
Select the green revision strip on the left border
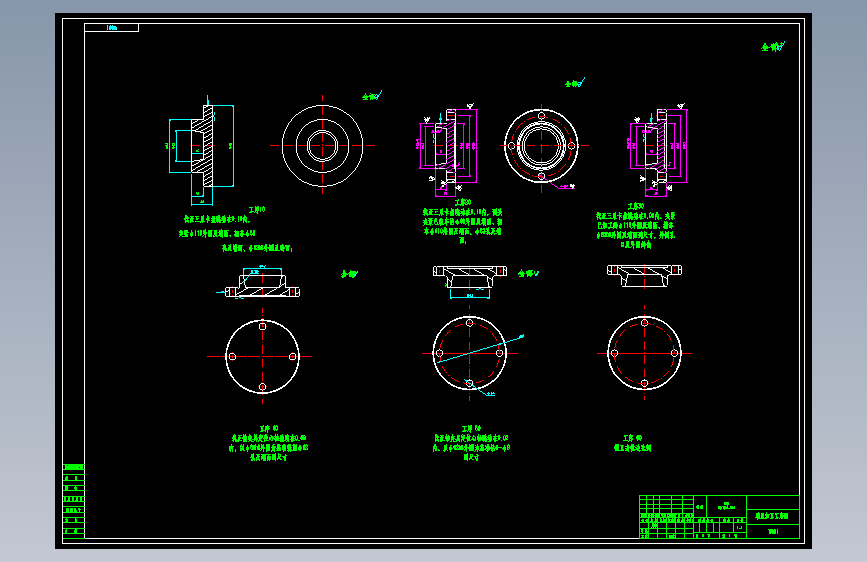[74, 501]
